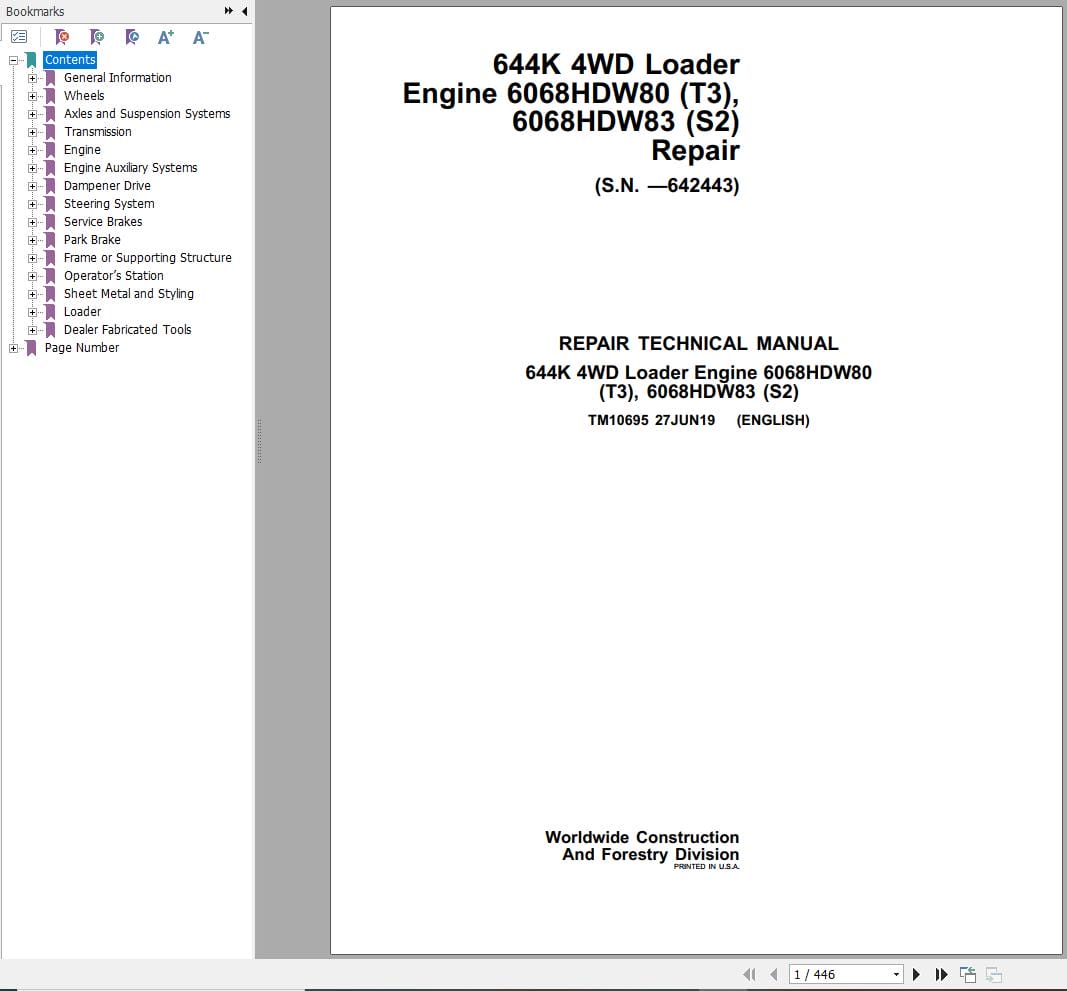
Task: Expand the Engine Auxiliary Systems bookmark
Action: pyautogui.click(x=32, y=168)
